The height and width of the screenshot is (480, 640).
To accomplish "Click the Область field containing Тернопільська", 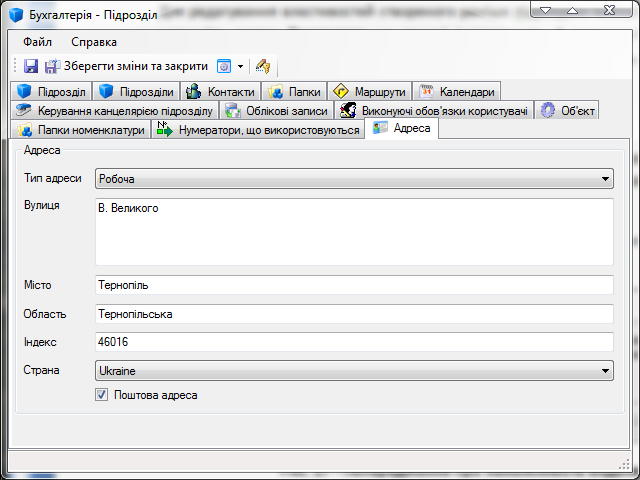I will click(354, 314).
